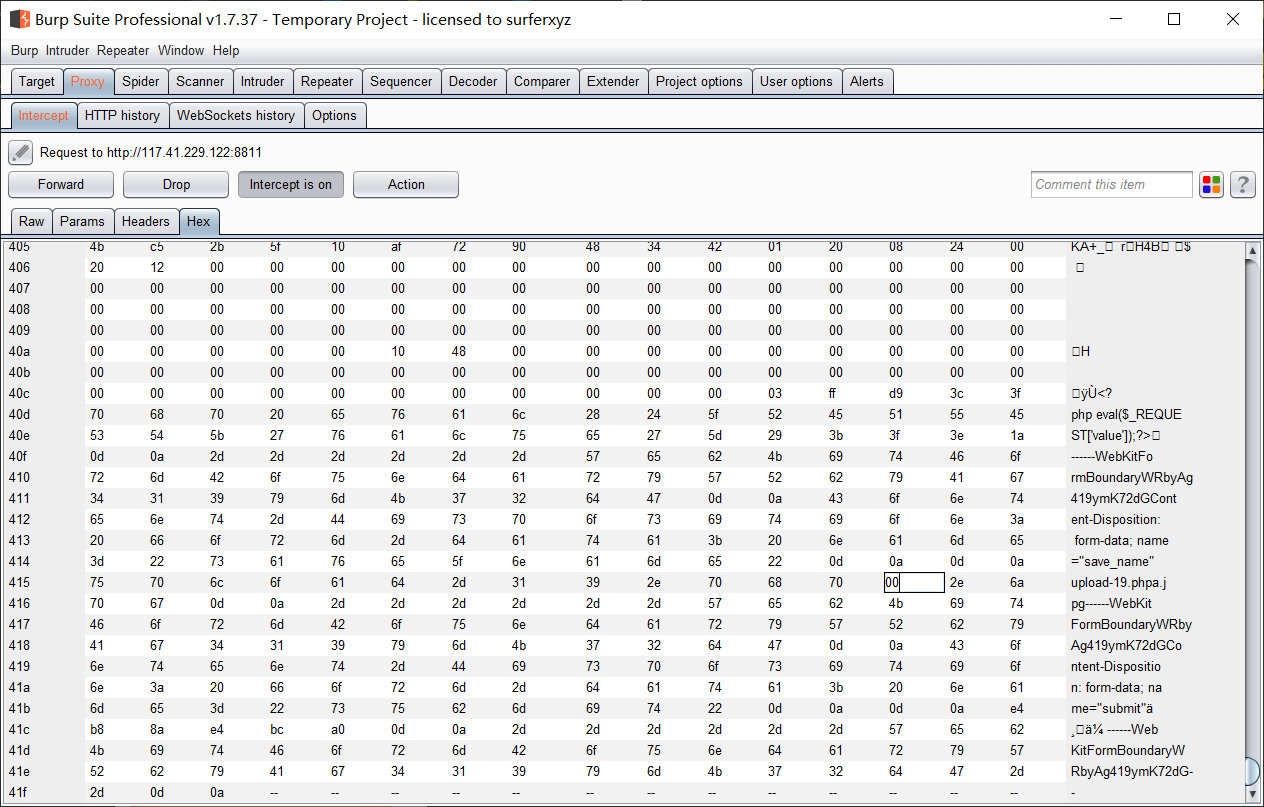Show the Headers request view
Image resolution: width=1264 pixels, height=807 pixels.
[146, 221]
